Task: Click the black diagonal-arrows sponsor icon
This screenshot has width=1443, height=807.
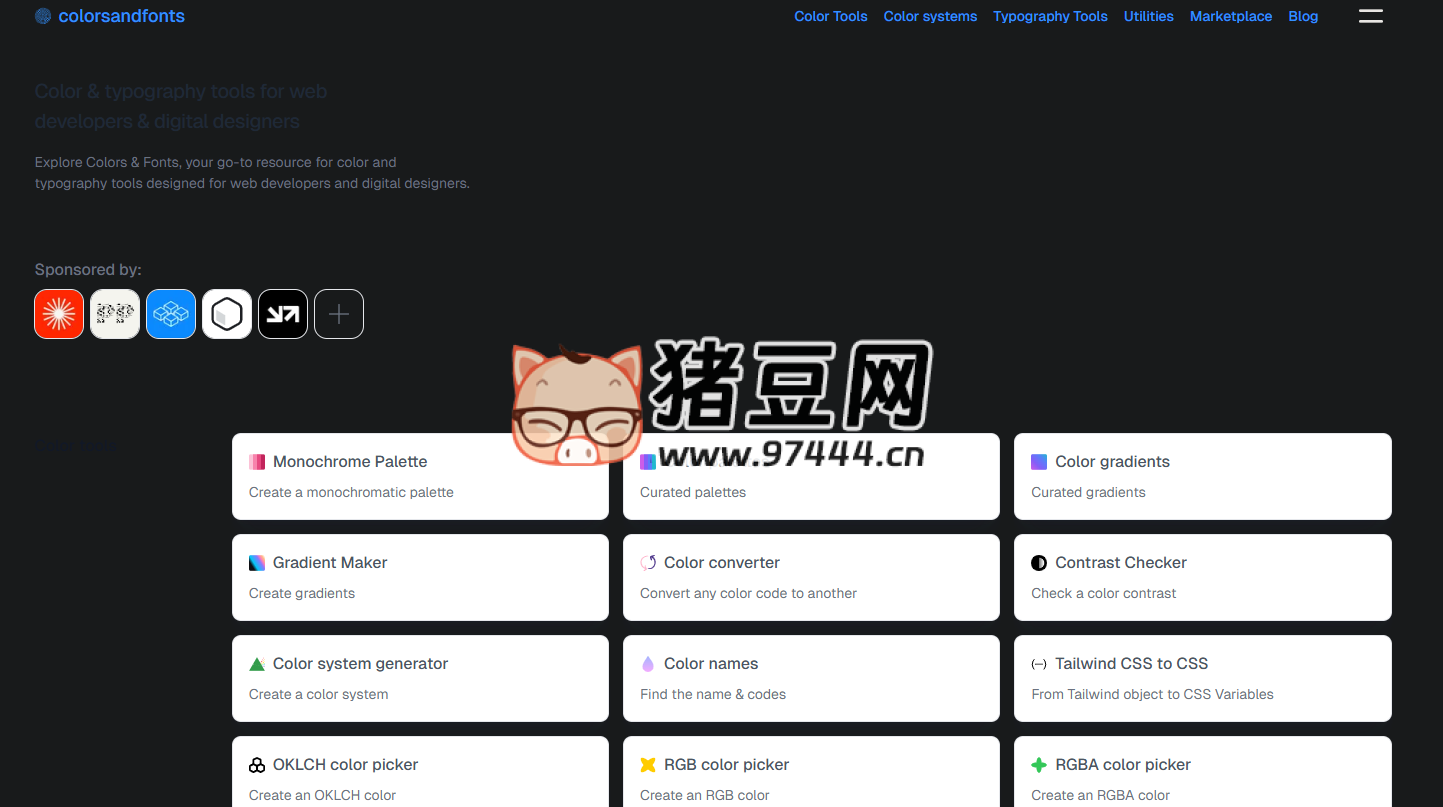Action: pos(283,313)
